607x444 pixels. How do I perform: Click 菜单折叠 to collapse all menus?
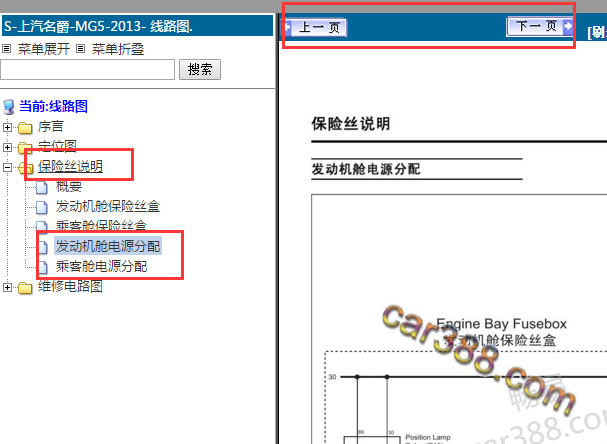(x=118, y=49)
